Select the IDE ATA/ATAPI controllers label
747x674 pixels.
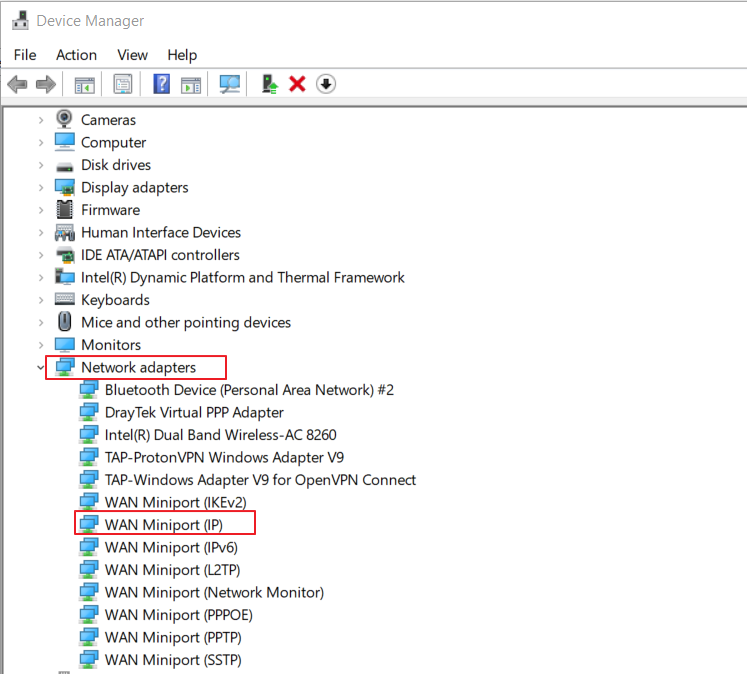tap(160, 255)
